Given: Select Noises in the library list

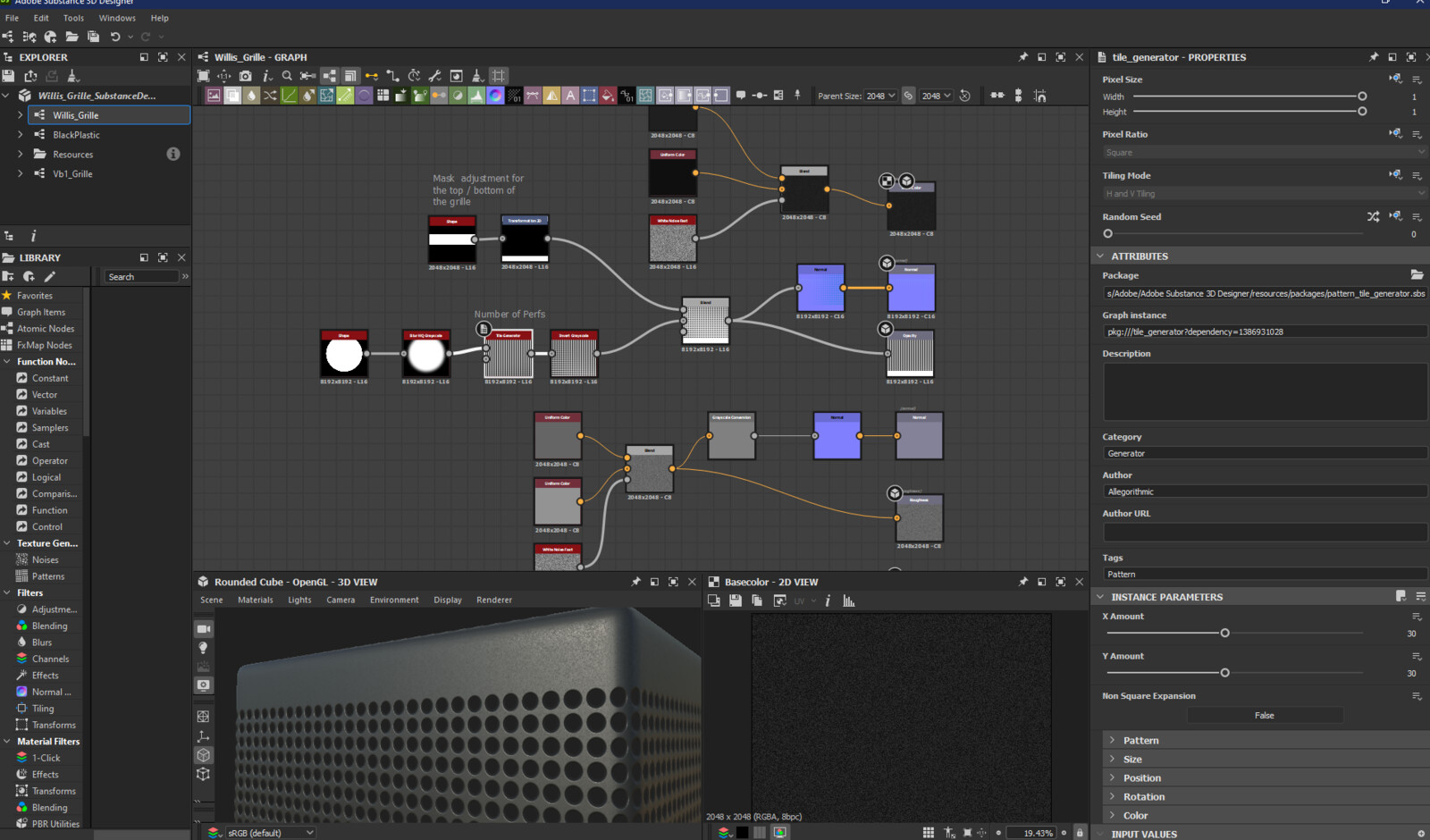Looking at the screenshot, I should pos(45,560).
